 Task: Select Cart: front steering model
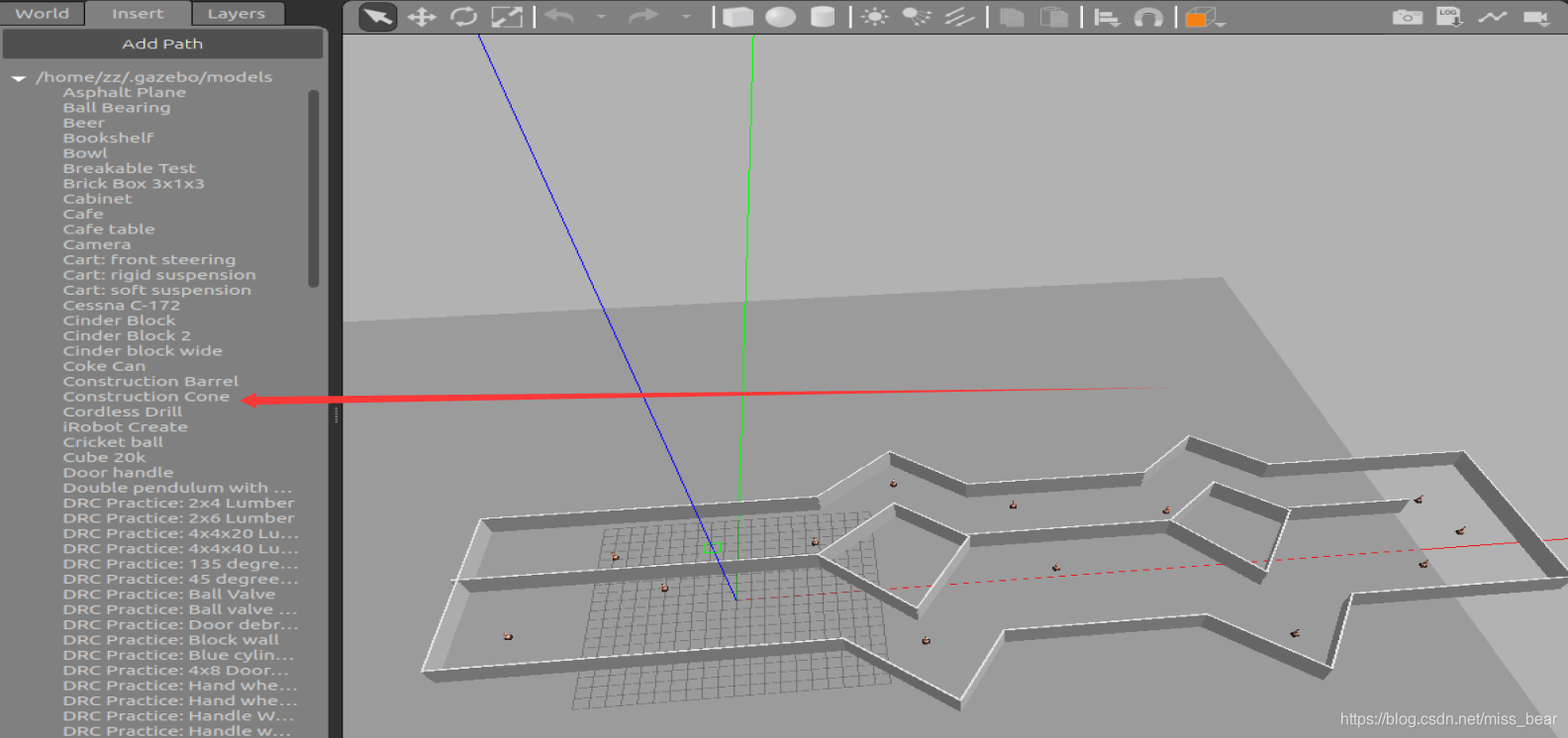click(149, 260)
